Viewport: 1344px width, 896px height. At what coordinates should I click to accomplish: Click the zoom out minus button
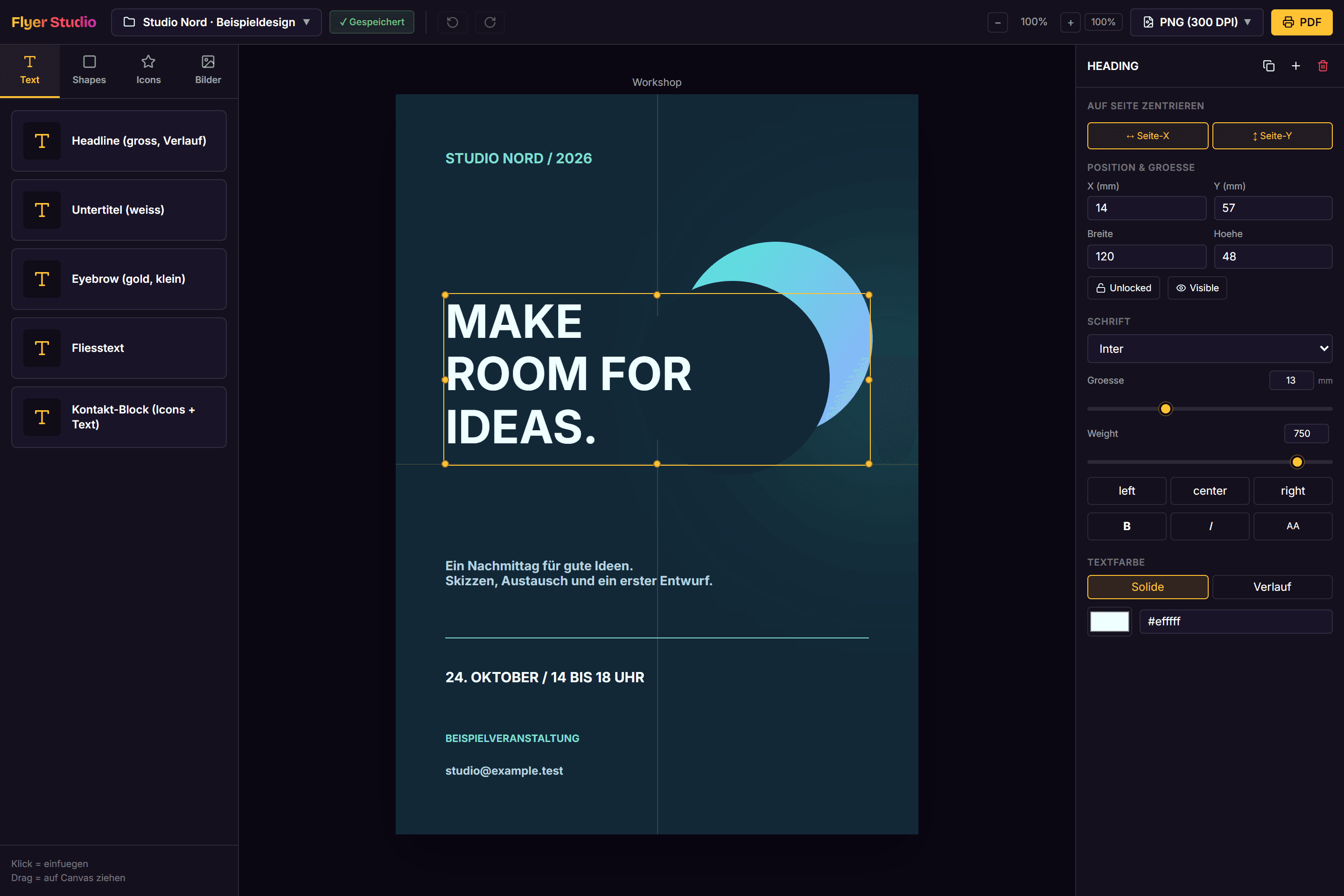(x=998, y=22)
